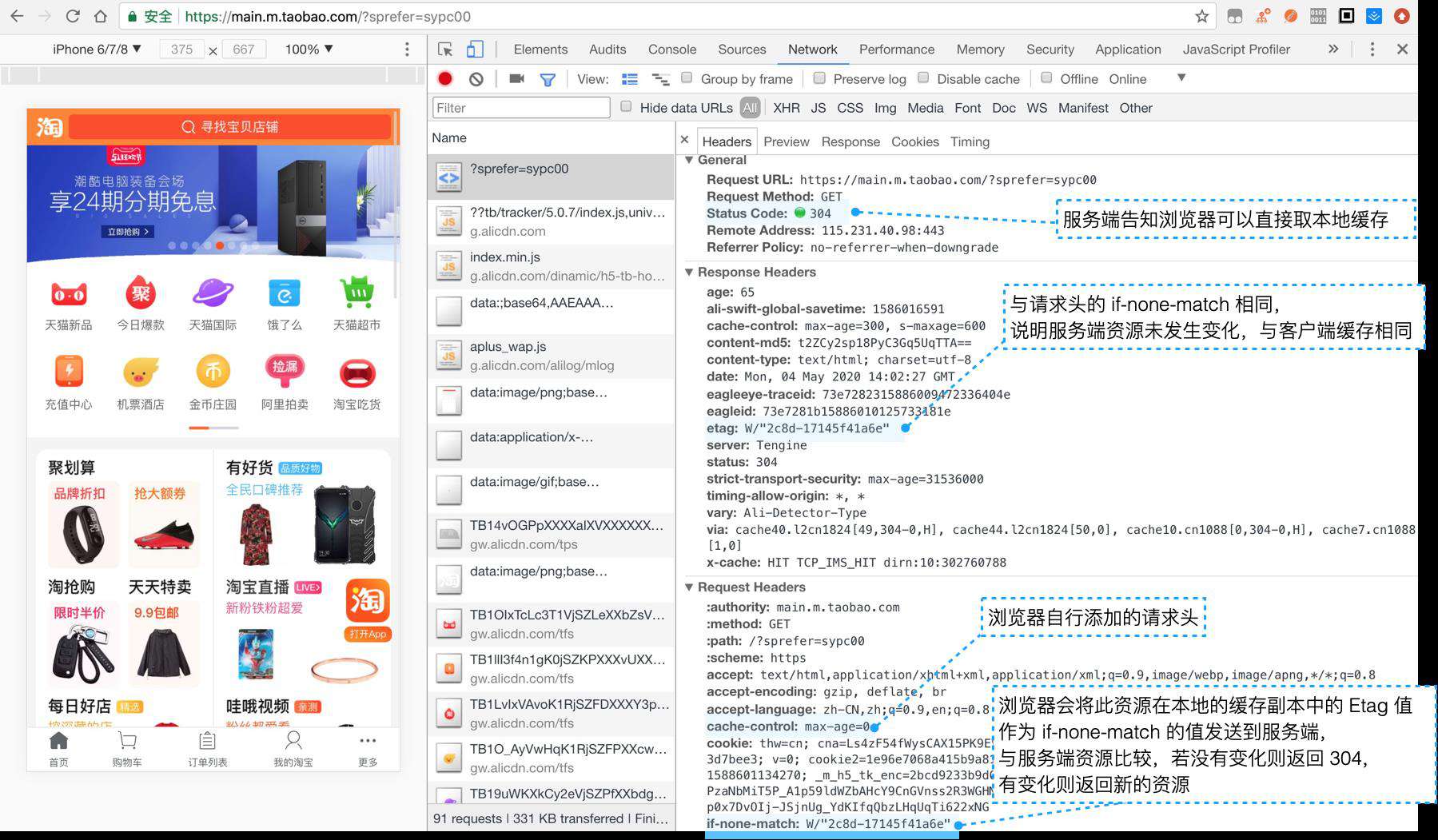
Task: Toggle device toolbar icon in DevTools
Action: [x=475, y=50]
